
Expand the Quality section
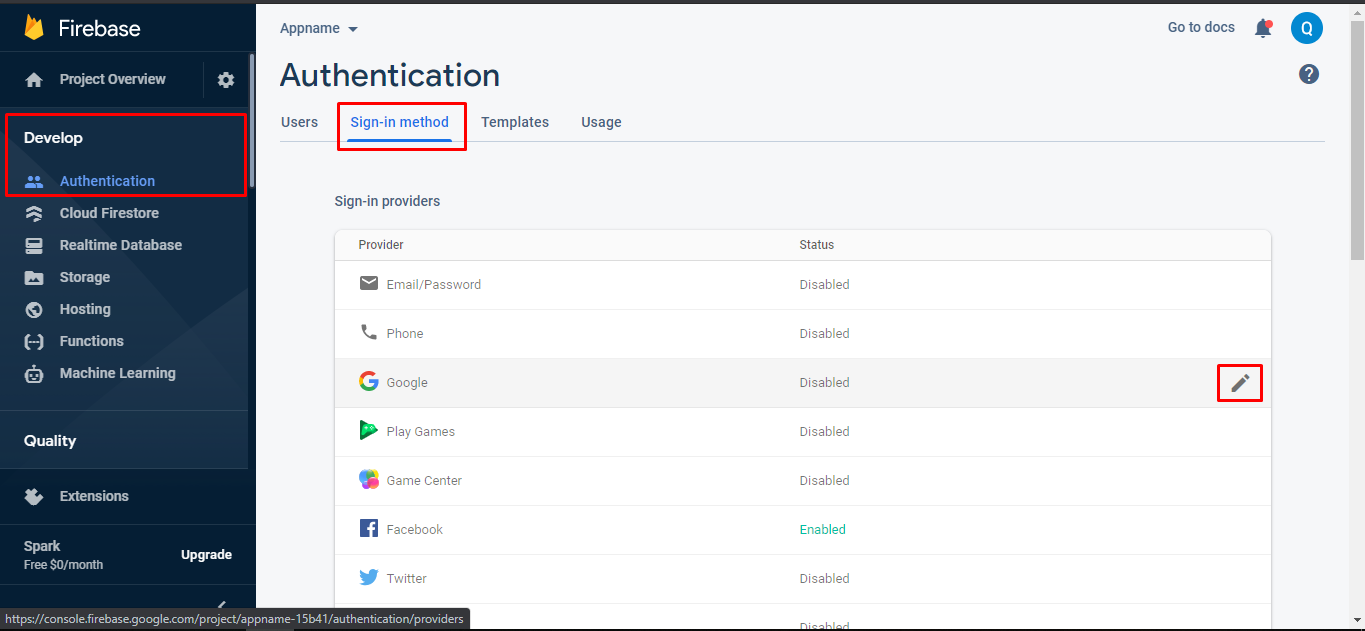pyautogui.click(x=50, y=441)
